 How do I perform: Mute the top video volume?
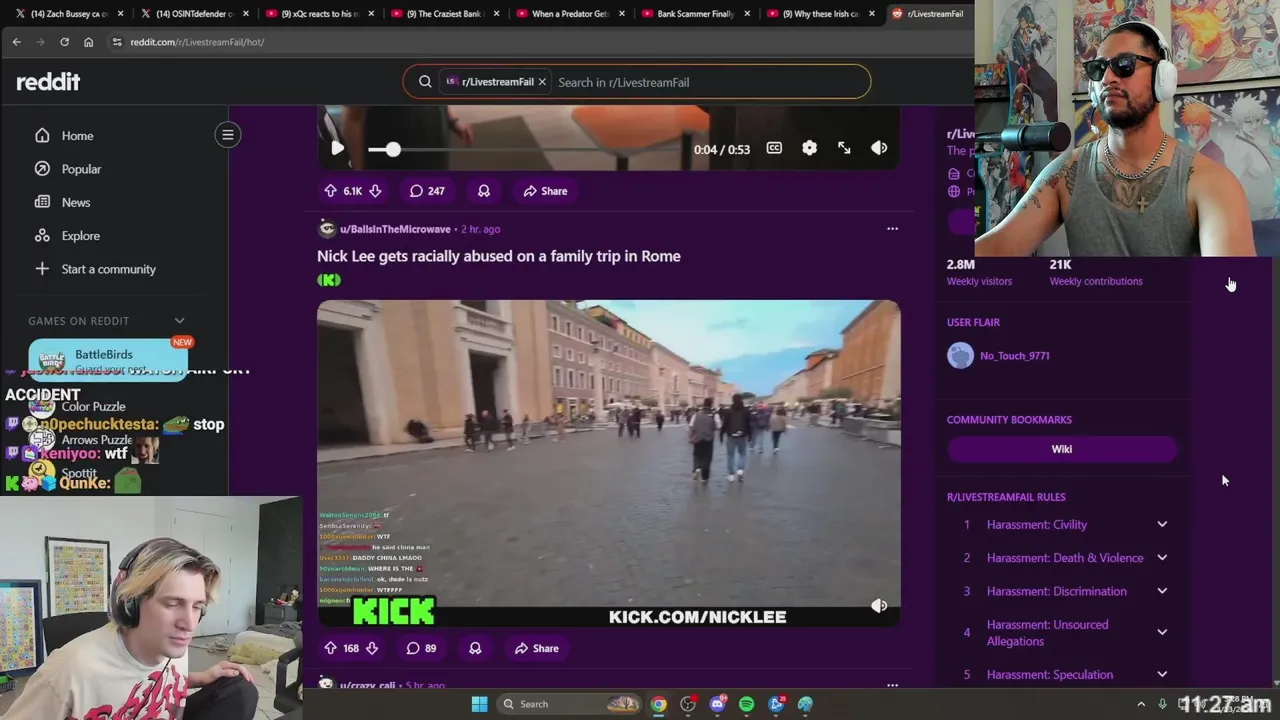(x=879, y=148)
